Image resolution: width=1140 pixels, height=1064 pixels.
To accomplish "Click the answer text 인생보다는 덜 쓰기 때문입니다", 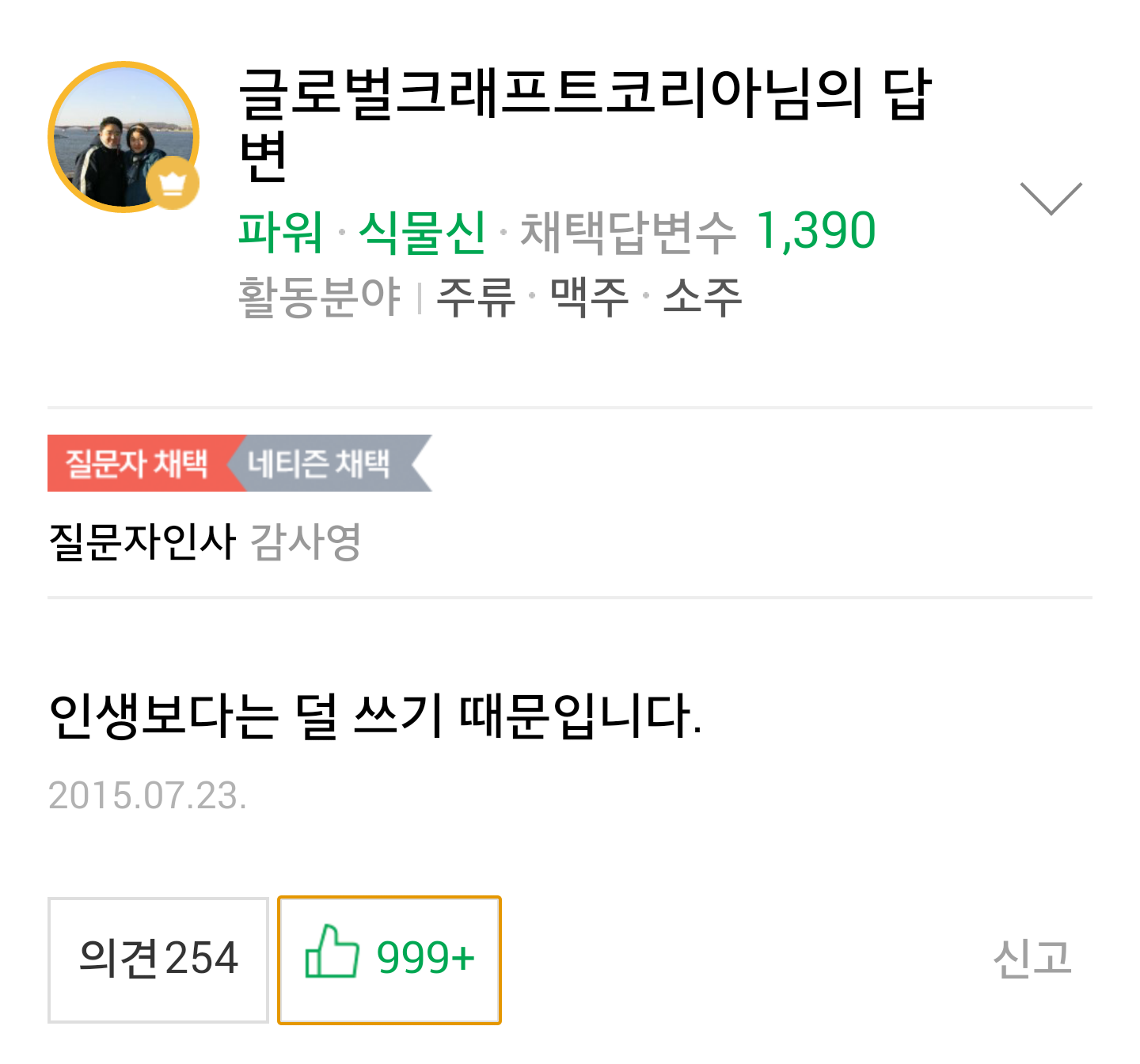I will tap(374, 716).
